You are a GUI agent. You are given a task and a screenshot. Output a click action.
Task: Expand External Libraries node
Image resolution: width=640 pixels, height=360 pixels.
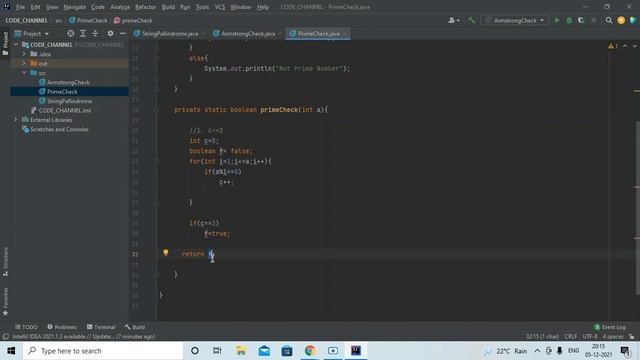click(16, 120)
